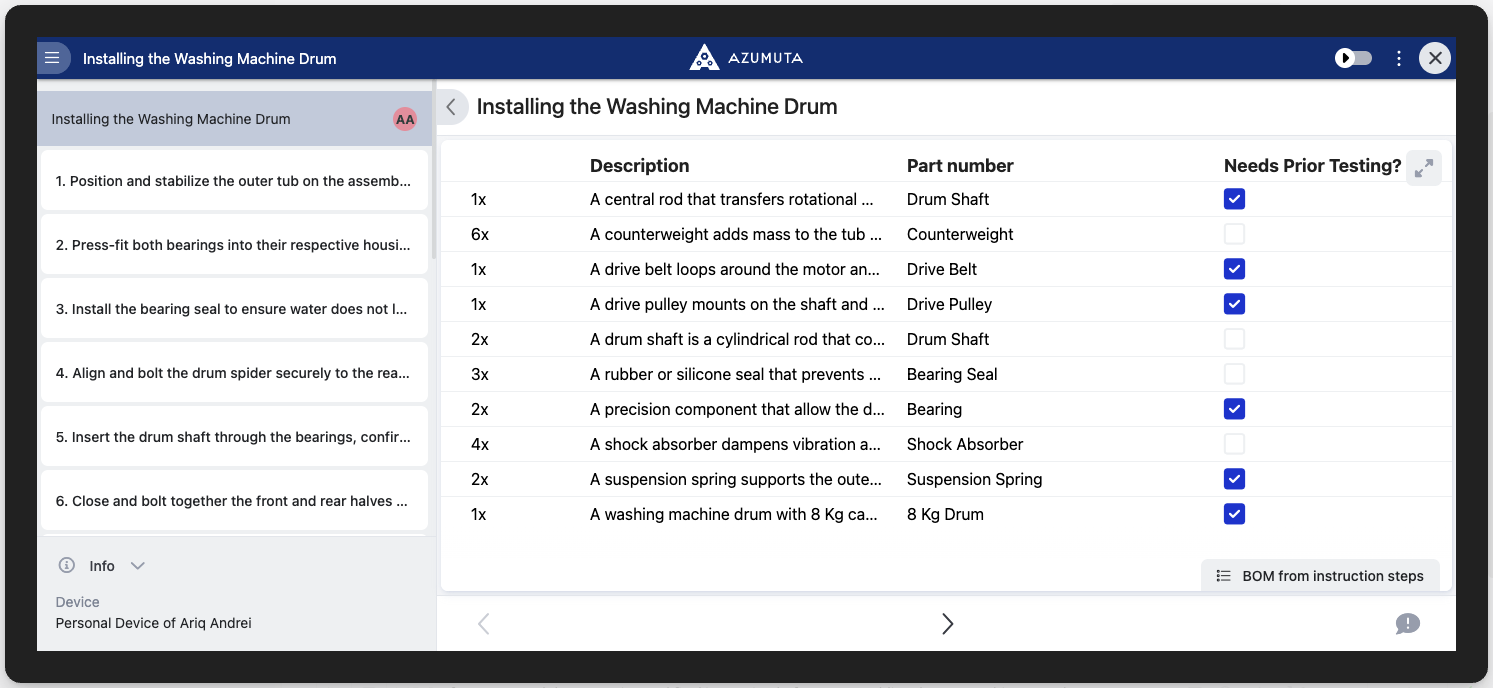Select step 2 about press-fitting bearings

pos(234,244)
